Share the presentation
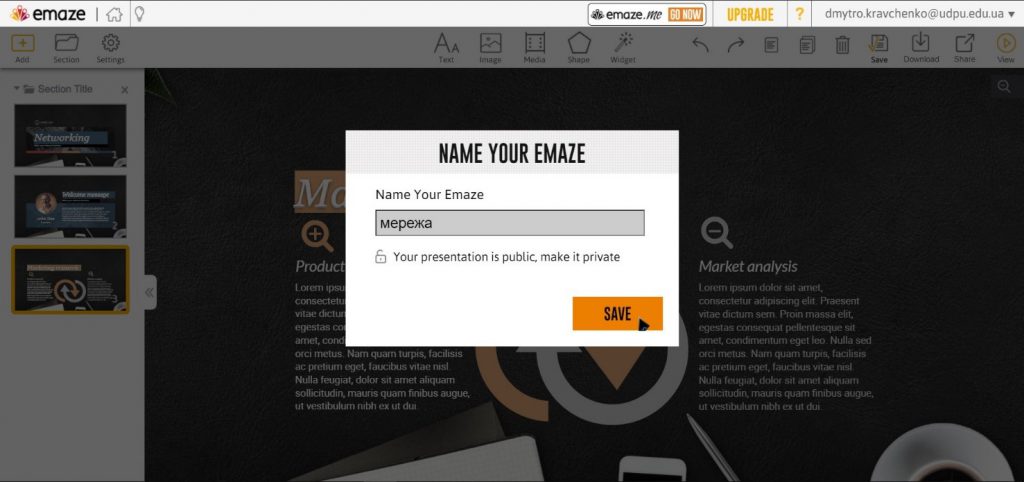 pyautogui.click(x=965, y=49)
